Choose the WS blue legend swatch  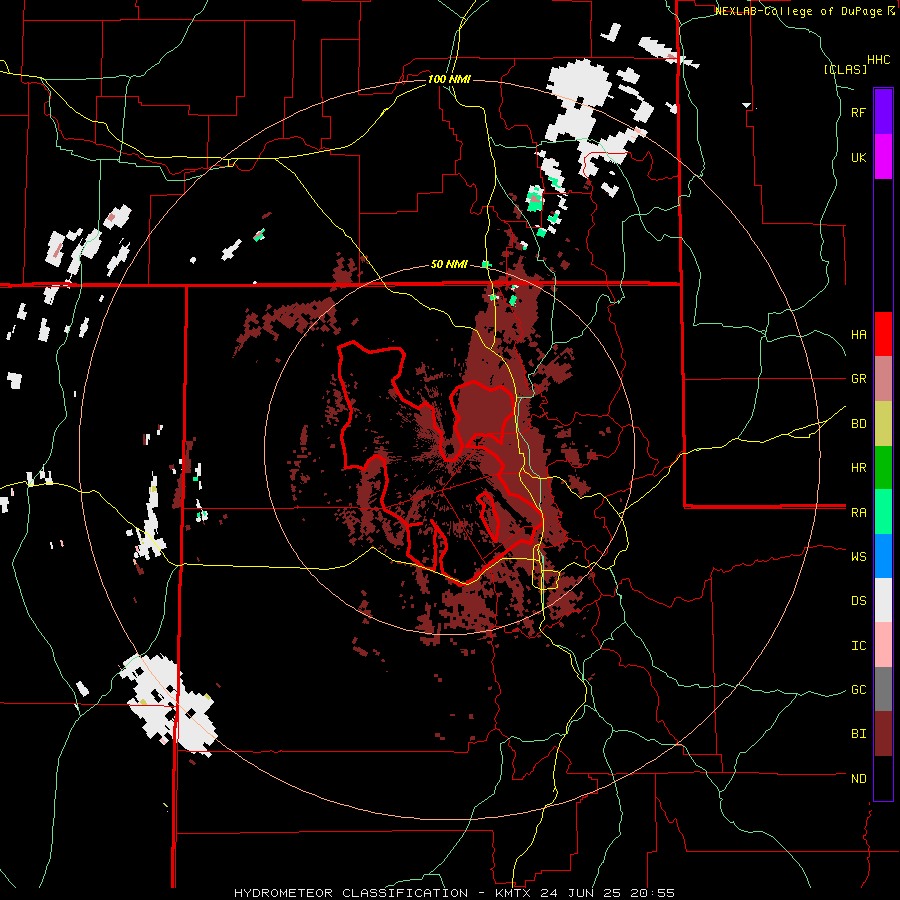pyautogui.click(x=883, y=556)
